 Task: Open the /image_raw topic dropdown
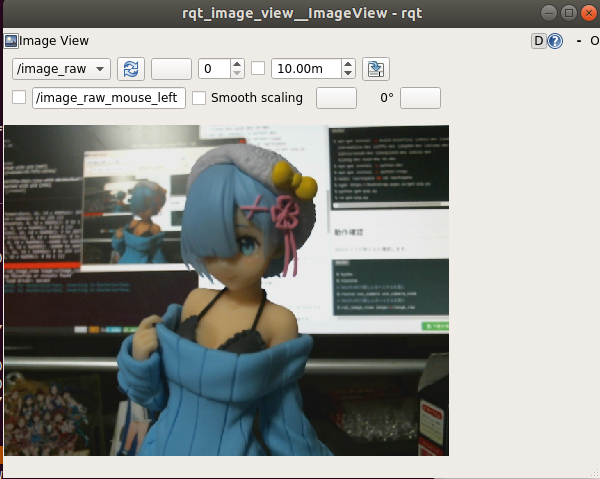click(x=61, y=69)
